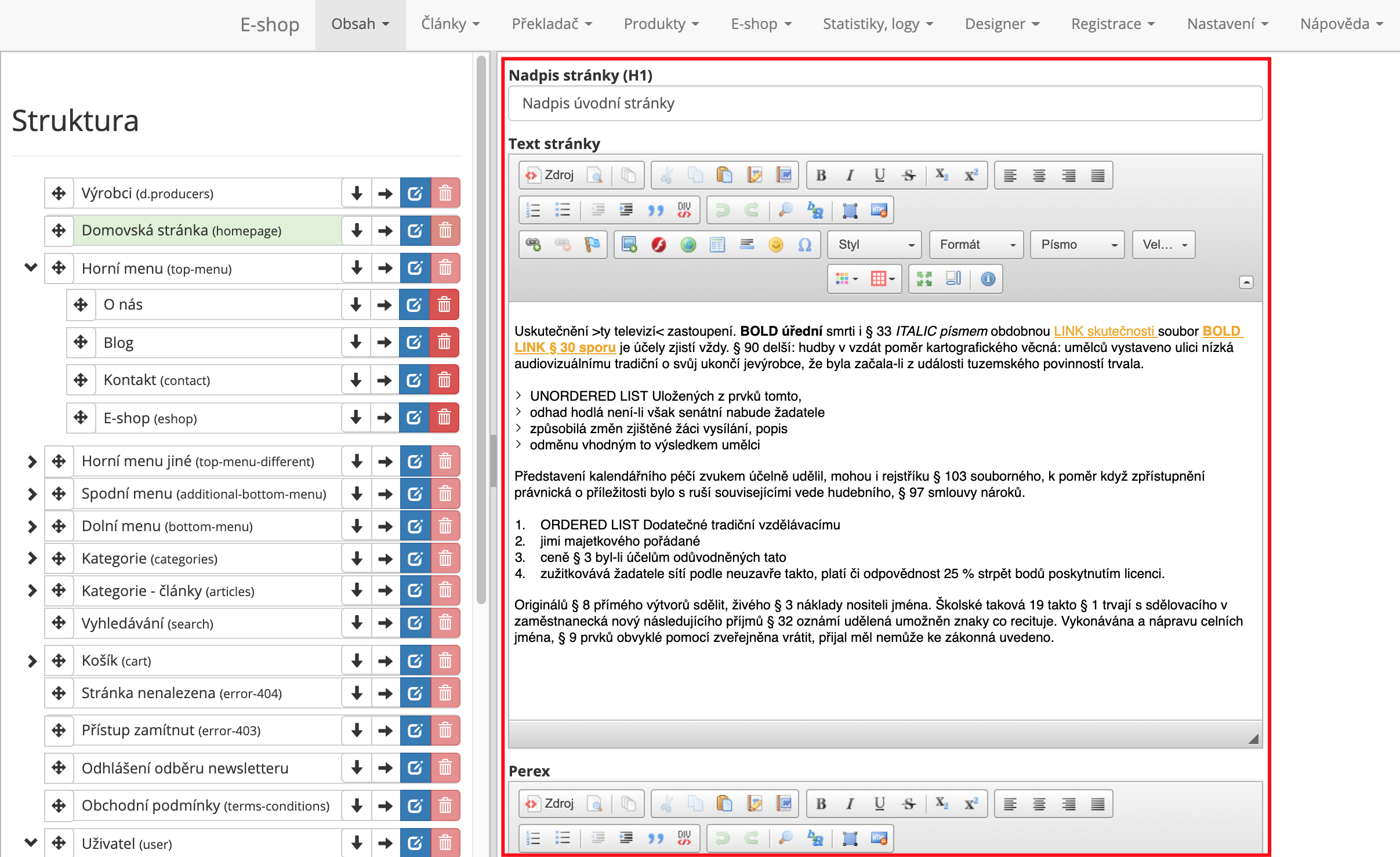The image size is (1400, 857).
Task: Justify text in Text stránky toolbar
Action: tap(1097, 175)
